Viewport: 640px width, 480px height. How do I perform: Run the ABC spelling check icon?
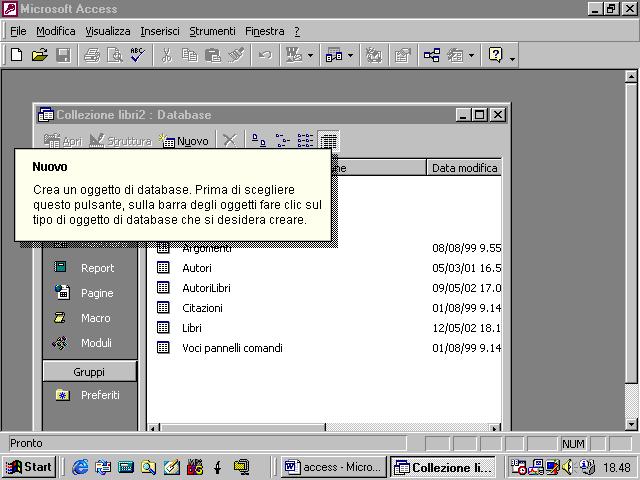(138, 55)
